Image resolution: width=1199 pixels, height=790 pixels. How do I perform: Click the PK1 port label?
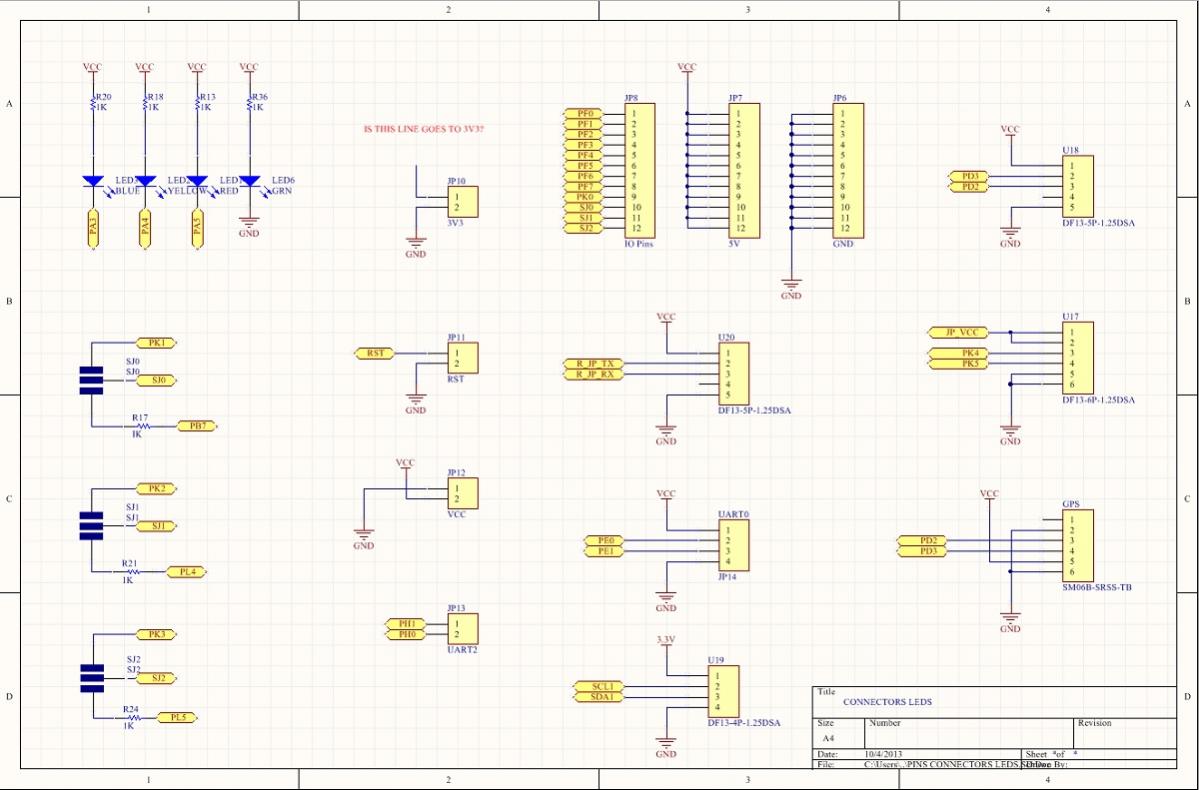pyautogui.click(x=156, y=343)
